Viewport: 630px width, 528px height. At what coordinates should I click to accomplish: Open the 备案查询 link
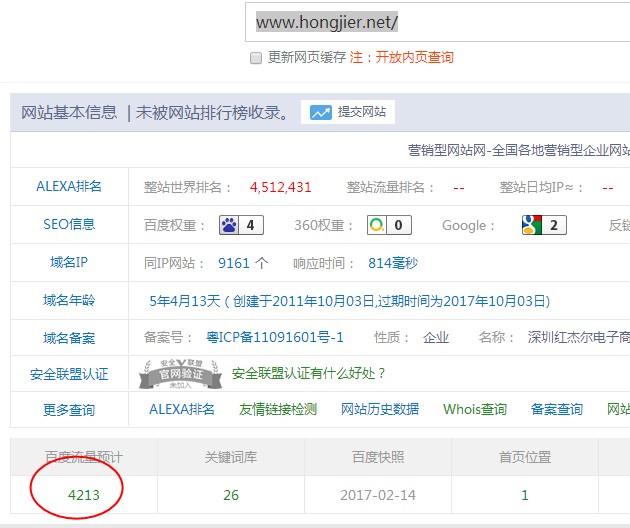coord(557,409)
